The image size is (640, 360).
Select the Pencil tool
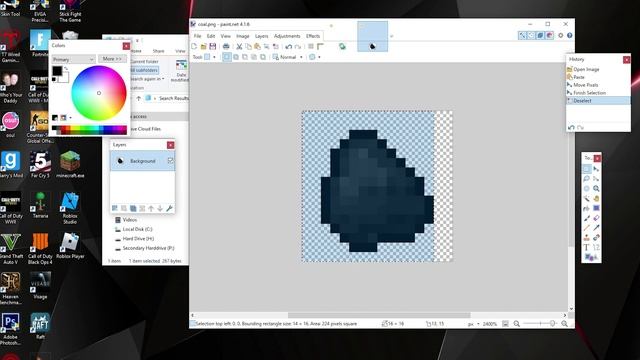point(587,228)
